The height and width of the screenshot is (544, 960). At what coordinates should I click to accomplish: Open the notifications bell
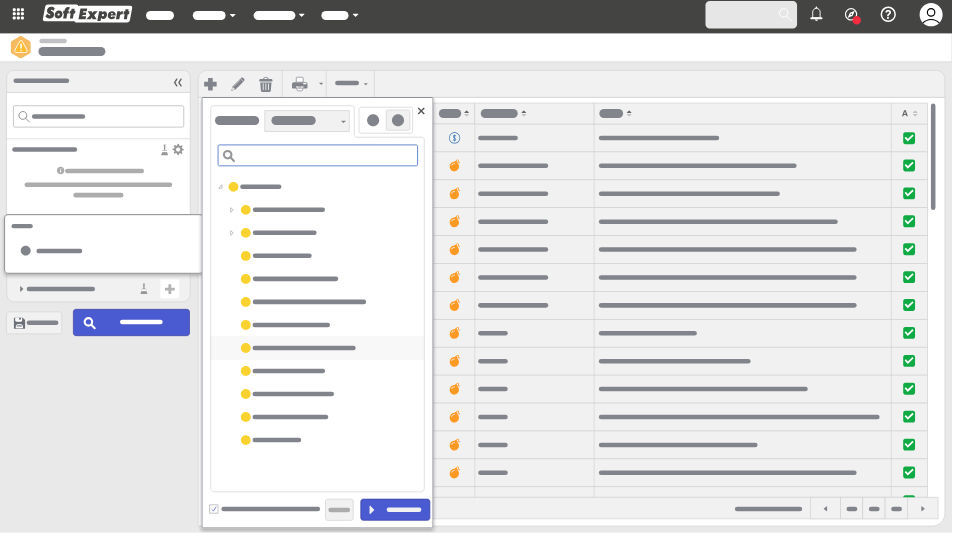816,15
